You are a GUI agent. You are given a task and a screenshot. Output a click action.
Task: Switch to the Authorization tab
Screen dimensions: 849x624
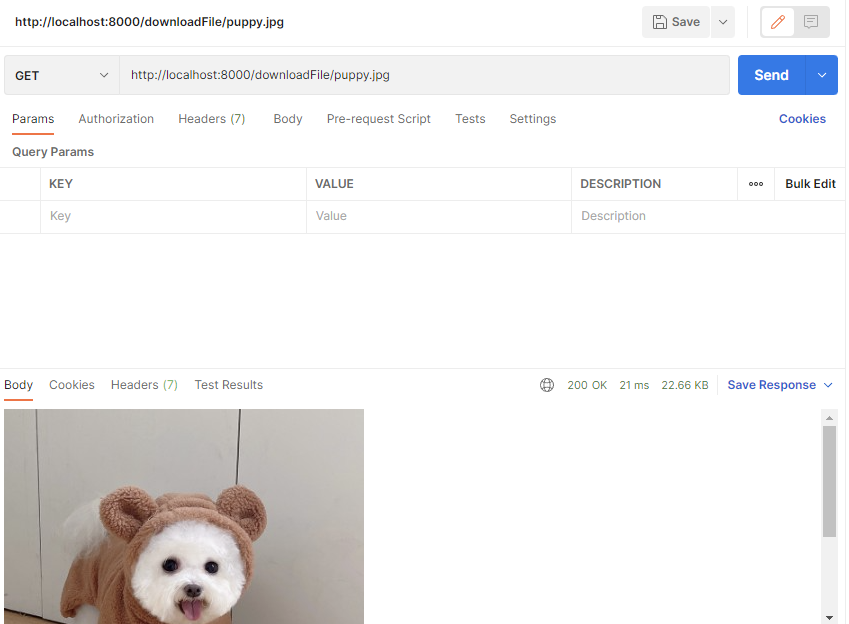116,119
